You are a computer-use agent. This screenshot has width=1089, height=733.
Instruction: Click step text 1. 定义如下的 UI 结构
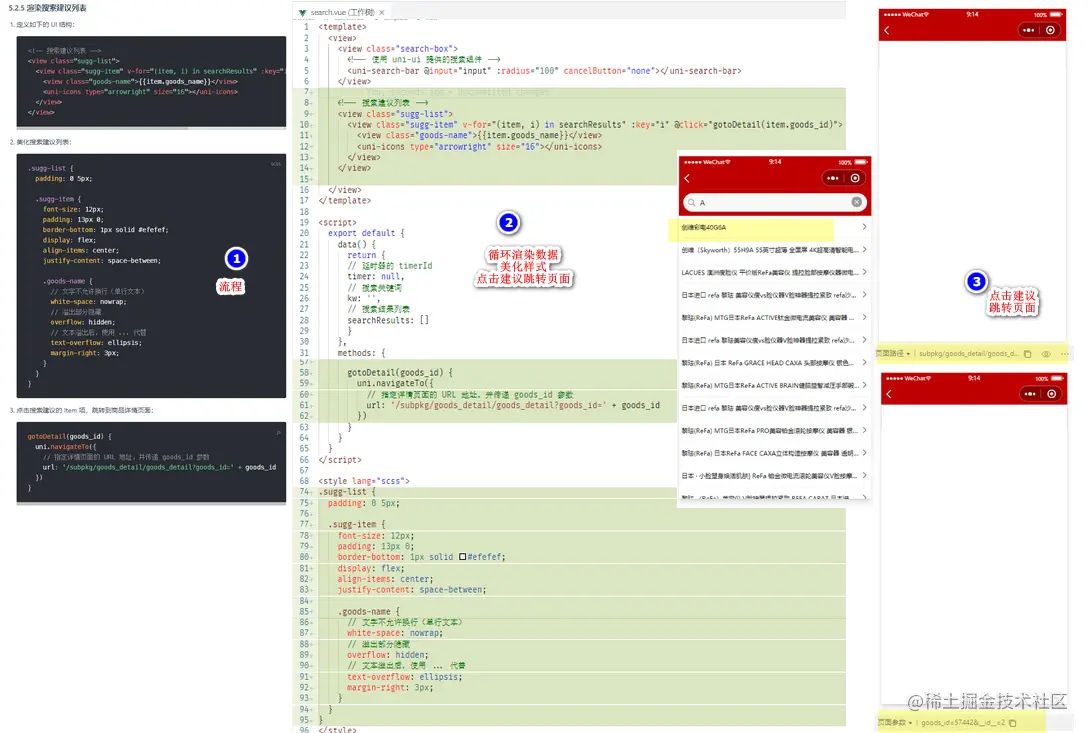click(42, 25)
